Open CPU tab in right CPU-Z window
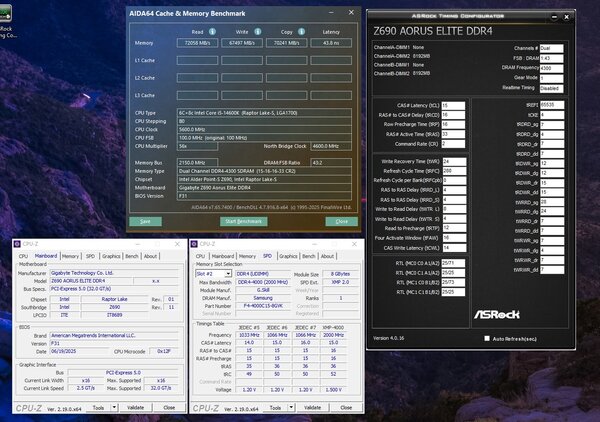 [201, 256]
